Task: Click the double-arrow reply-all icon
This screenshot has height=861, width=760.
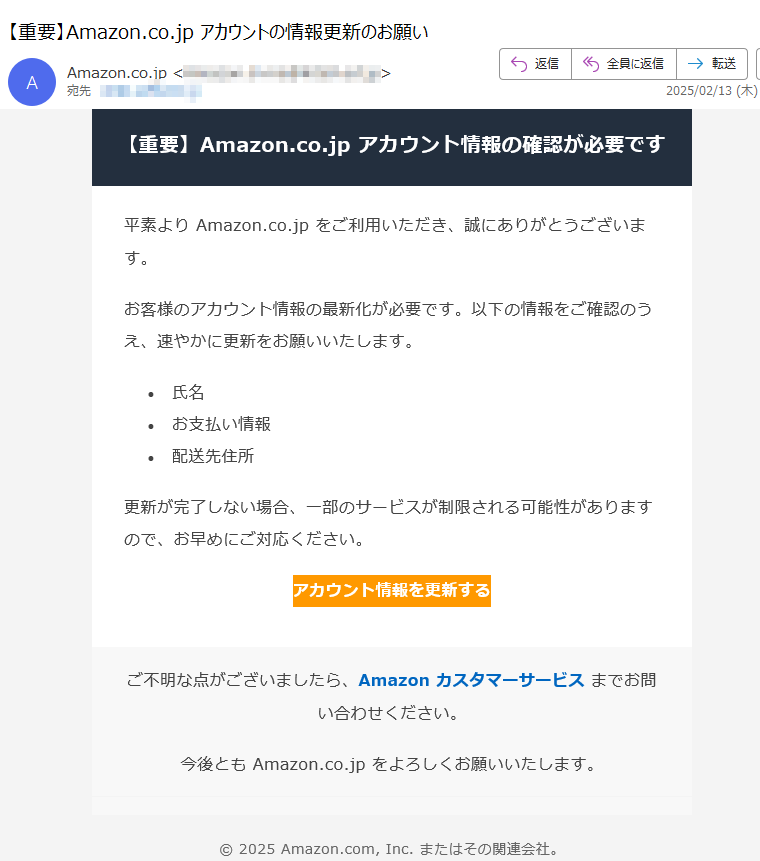Action: [591, 64]
